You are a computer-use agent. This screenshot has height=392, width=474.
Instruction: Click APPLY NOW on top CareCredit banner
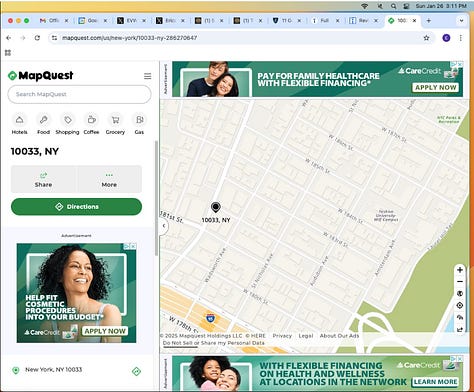click(435, 87)
